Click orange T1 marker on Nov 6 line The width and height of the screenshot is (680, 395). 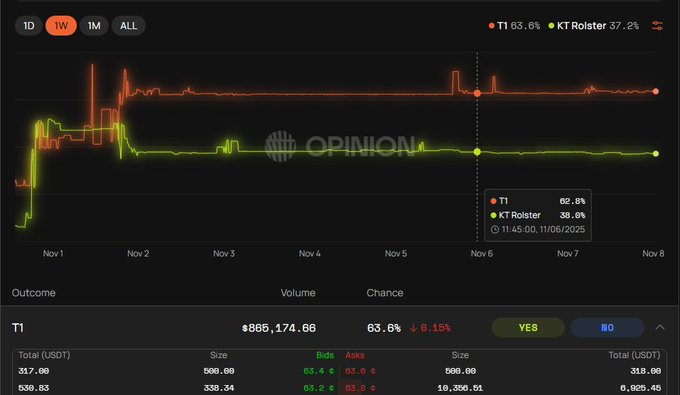477,93
